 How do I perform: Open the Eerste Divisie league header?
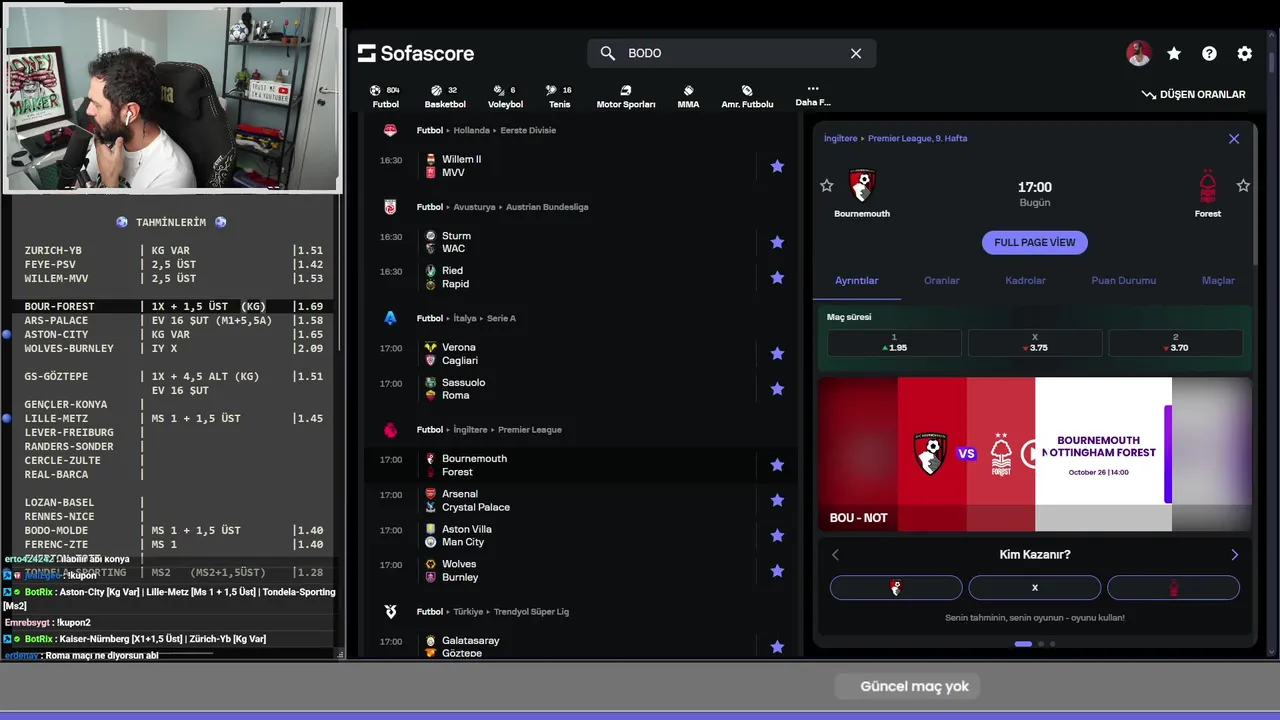pyautogui.click(x=528, y=130)
